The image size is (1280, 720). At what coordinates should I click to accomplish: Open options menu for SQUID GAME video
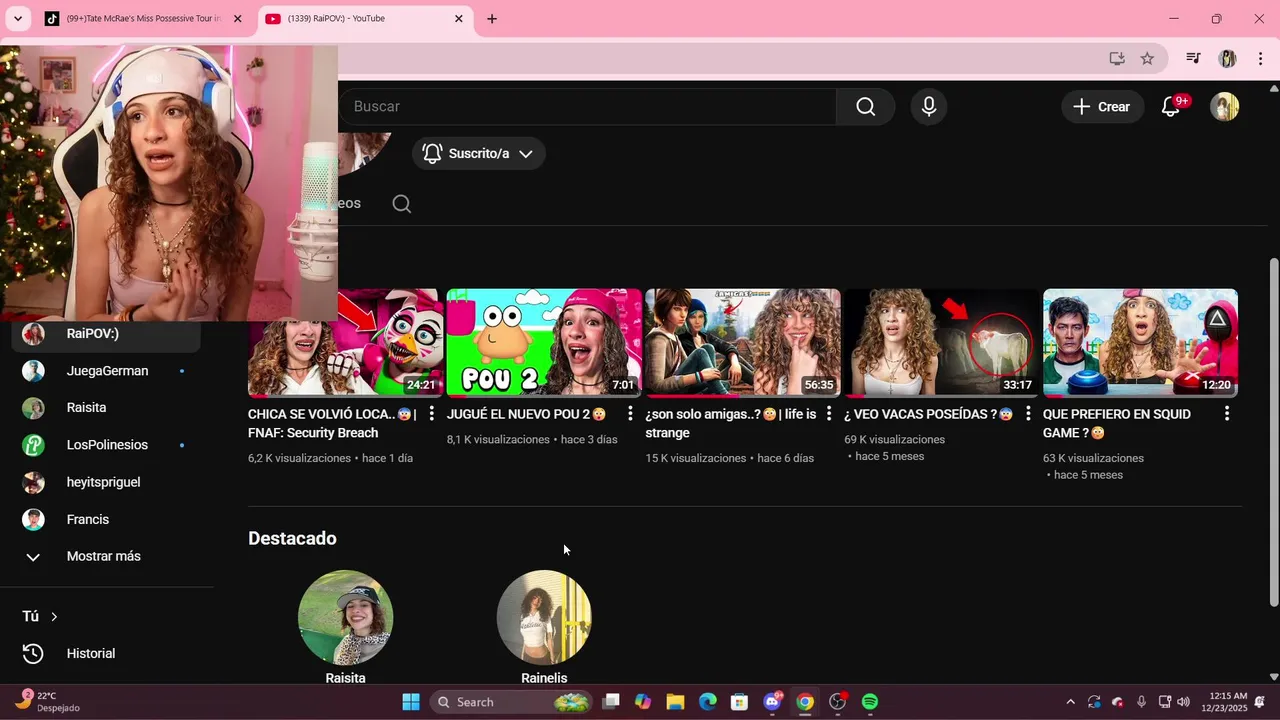(x=1227, y=414)
